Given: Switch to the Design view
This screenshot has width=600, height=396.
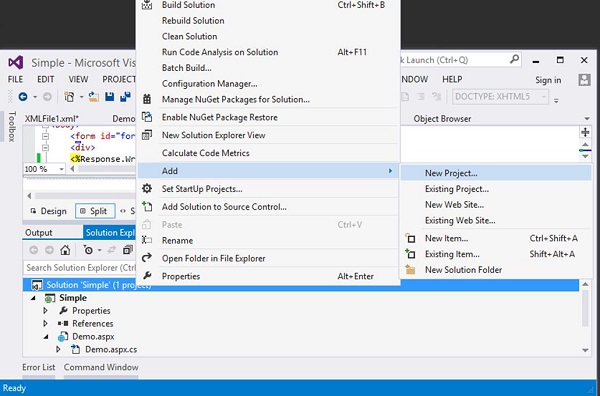Looking at the screenshot, I should [x=49, y=211].
